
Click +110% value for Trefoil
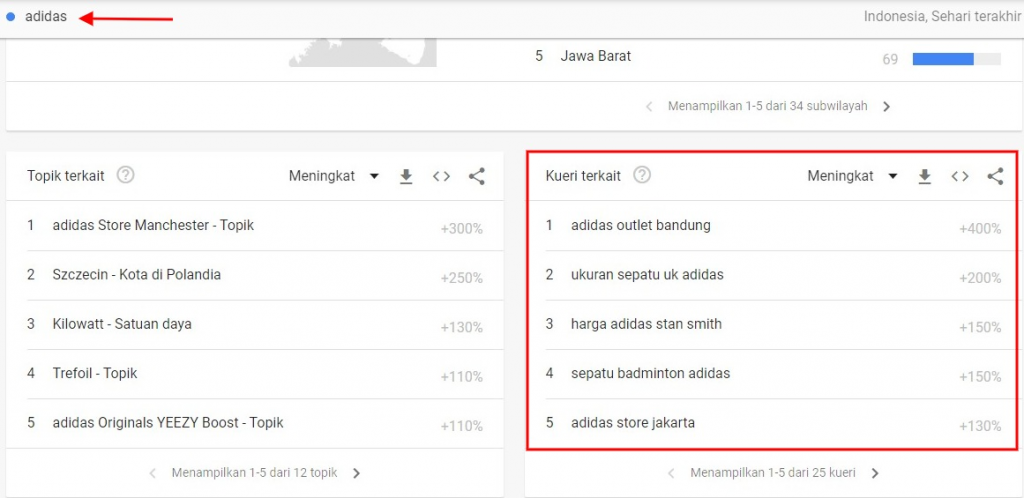point(462,377)
